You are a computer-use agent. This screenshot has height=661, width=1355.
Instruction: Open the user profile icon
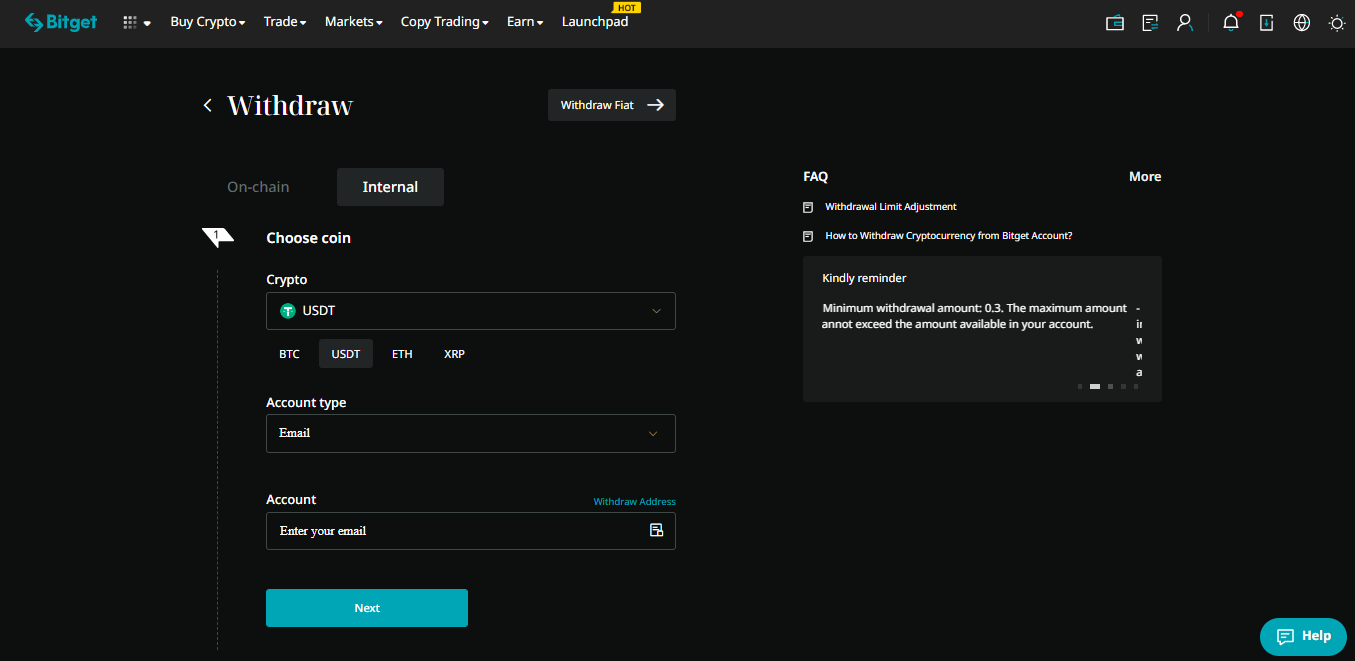pyautogui.click(x=1185, y=22)
